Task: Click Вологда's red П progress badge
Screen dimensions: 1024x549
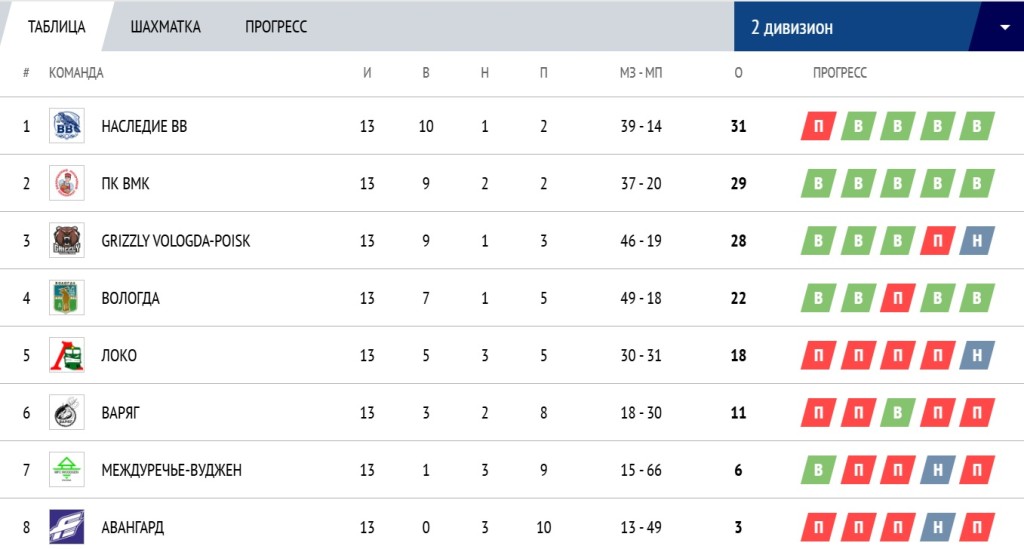Action: 898,298
